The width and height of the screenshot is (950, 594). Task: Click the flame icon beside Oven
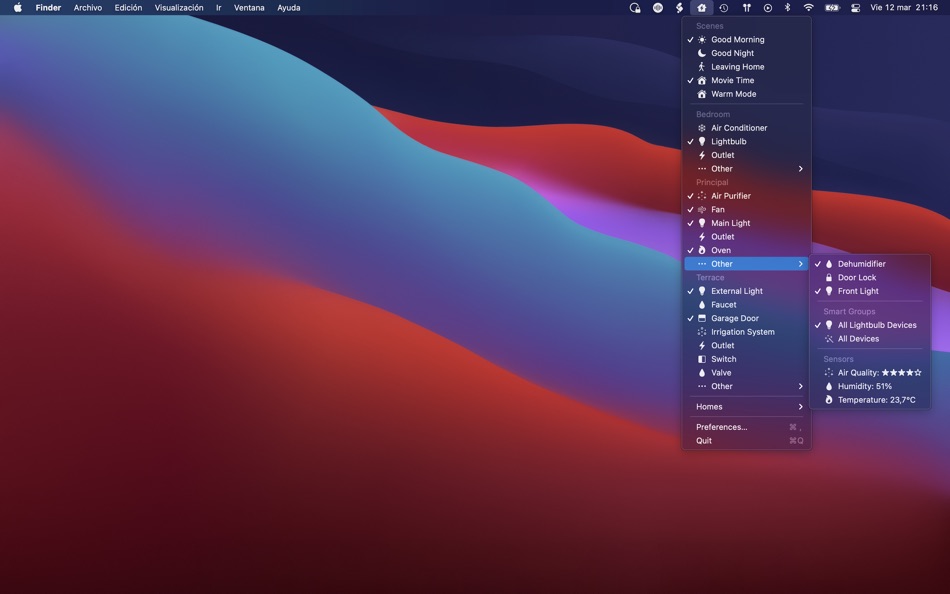[702, 250]
